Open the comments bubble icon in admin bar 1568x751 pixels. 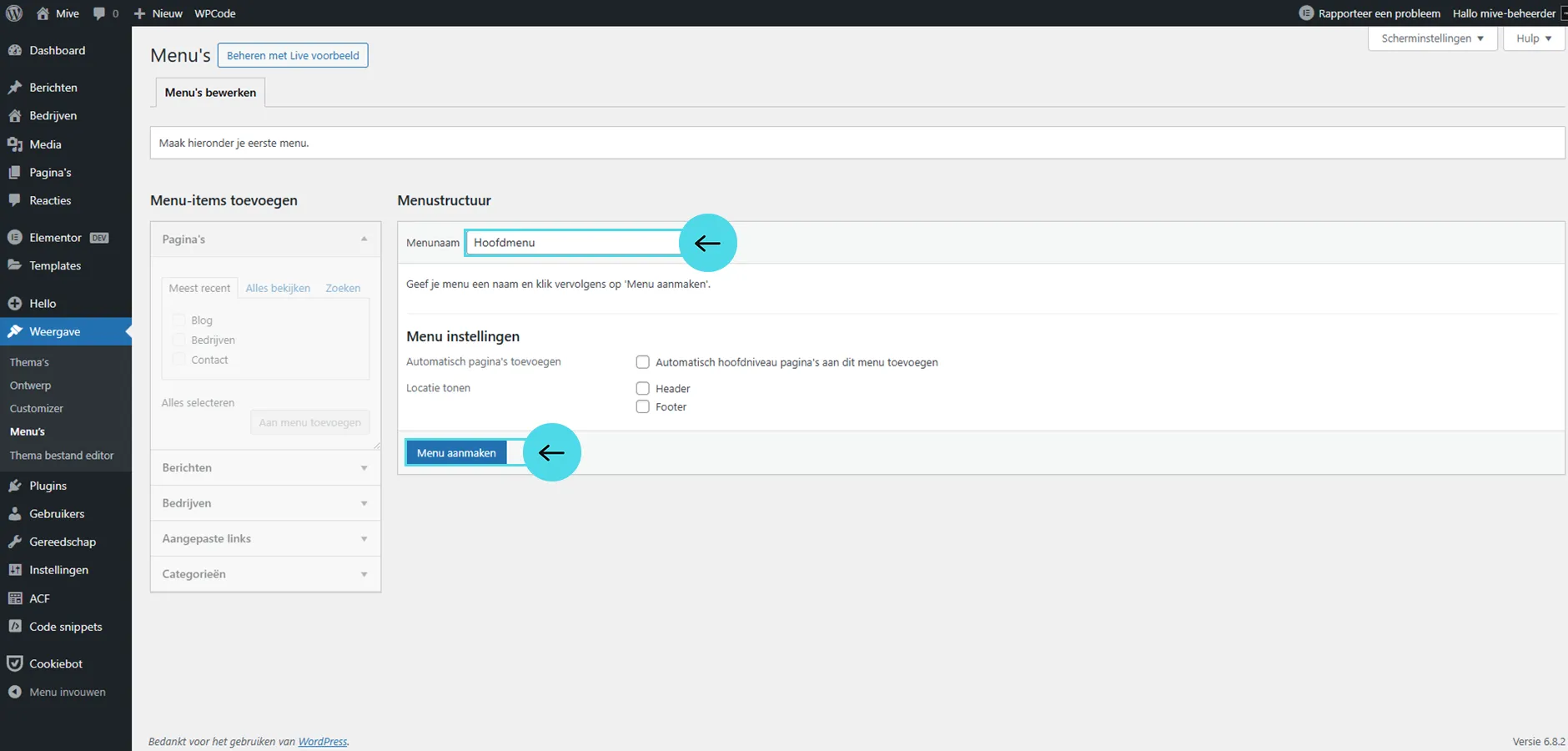click(100, 13)
